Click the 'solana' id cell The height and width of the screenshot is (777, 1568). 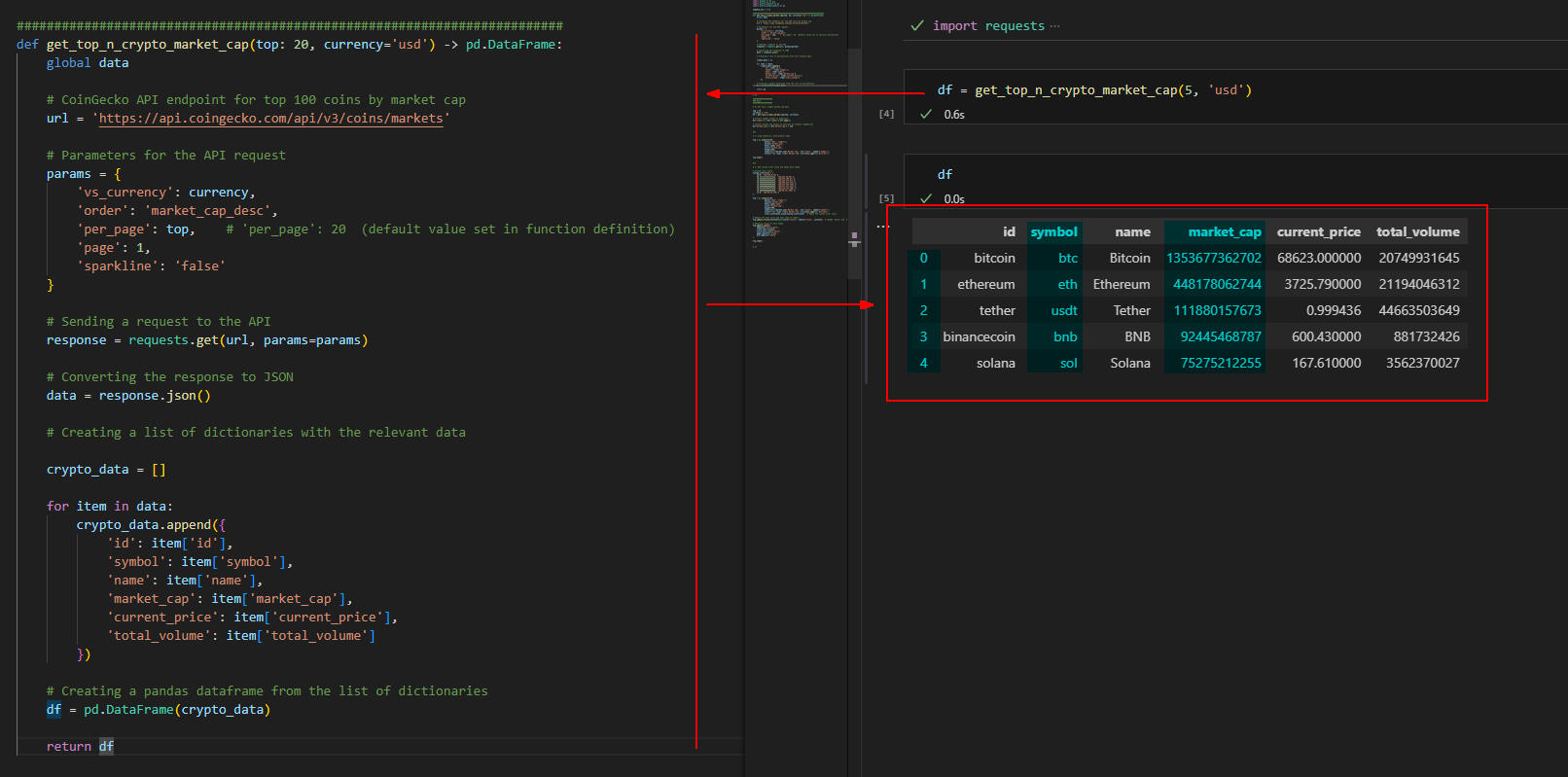(996, 363)
